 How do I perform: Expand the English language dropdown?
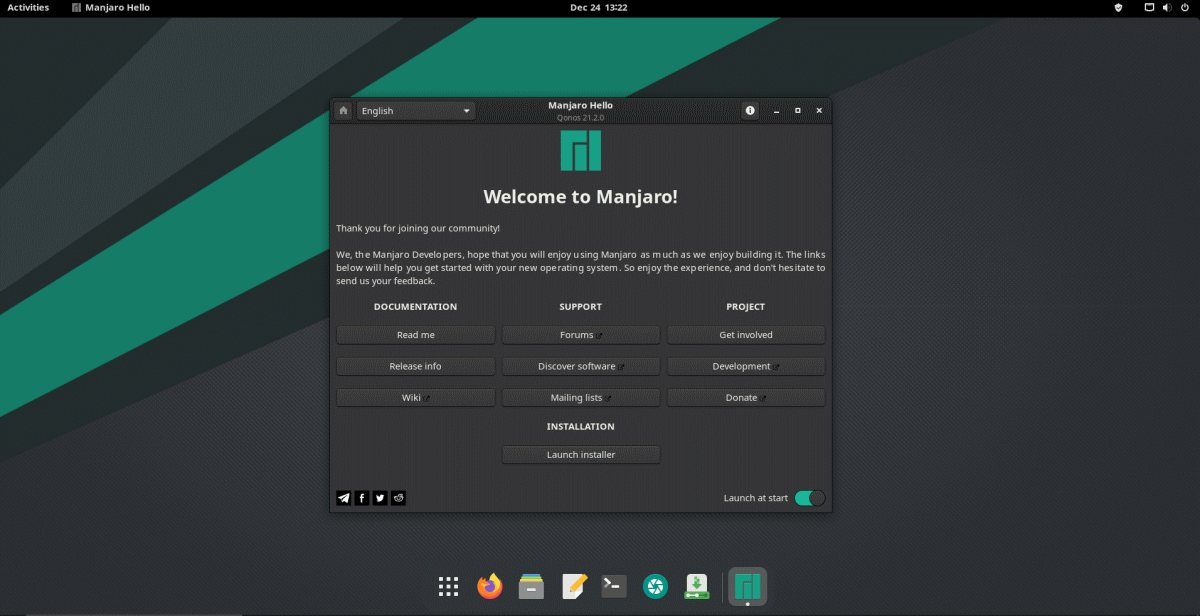[416, 111]
